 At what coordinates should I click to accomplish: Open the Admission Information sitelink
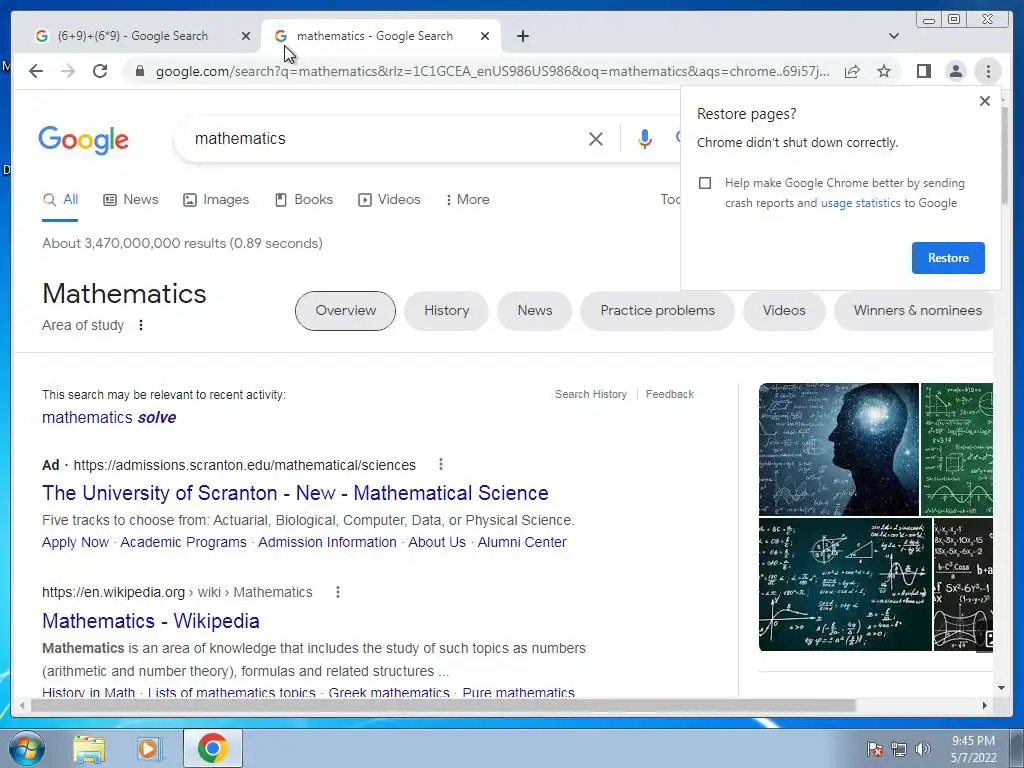click(327, 542)
